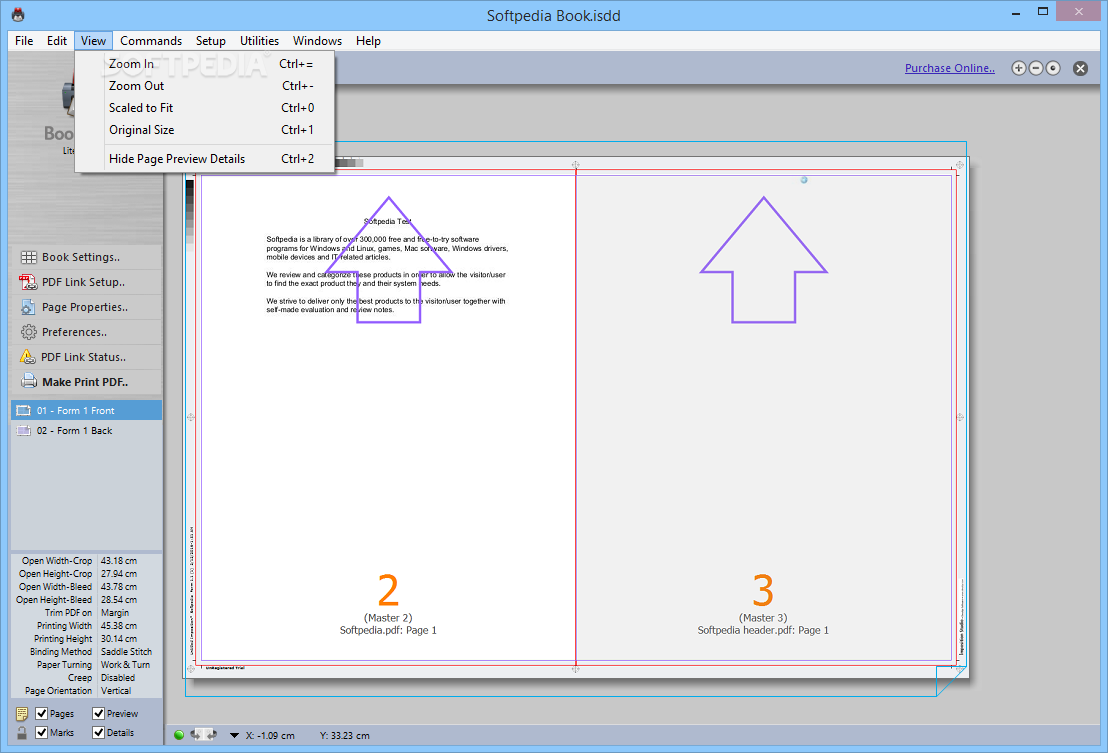This screenshot has width=1108, height=753.
Task: Open the Setup menu
Action: click(211, 41)
